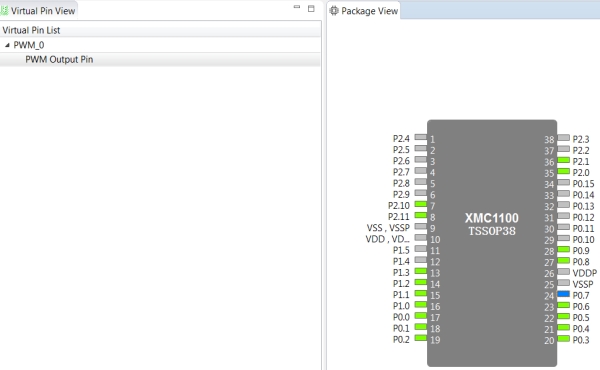Viewport: 600px width, 370px height.
Task: Click the Virtual Pin List column header
Action: click(160, 30)
